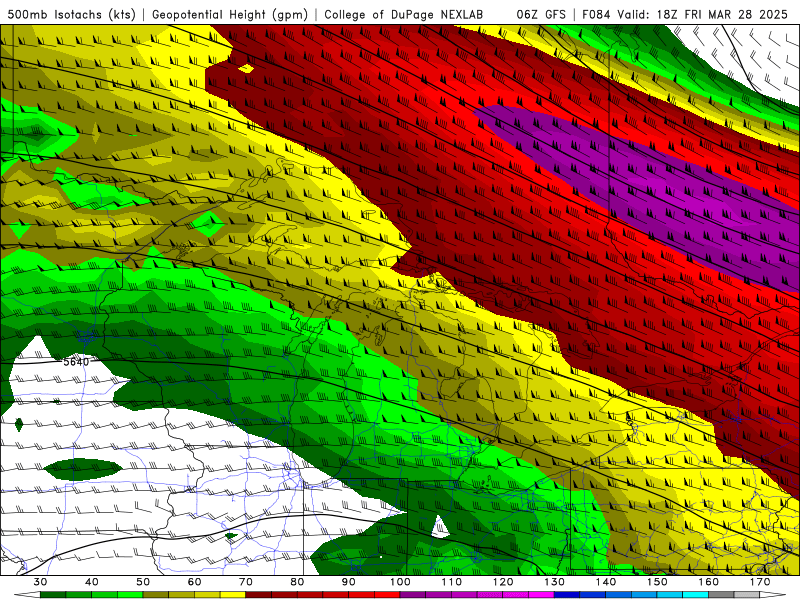
Task: Click the '40' value on the color scale
Action: coord(92,582)
